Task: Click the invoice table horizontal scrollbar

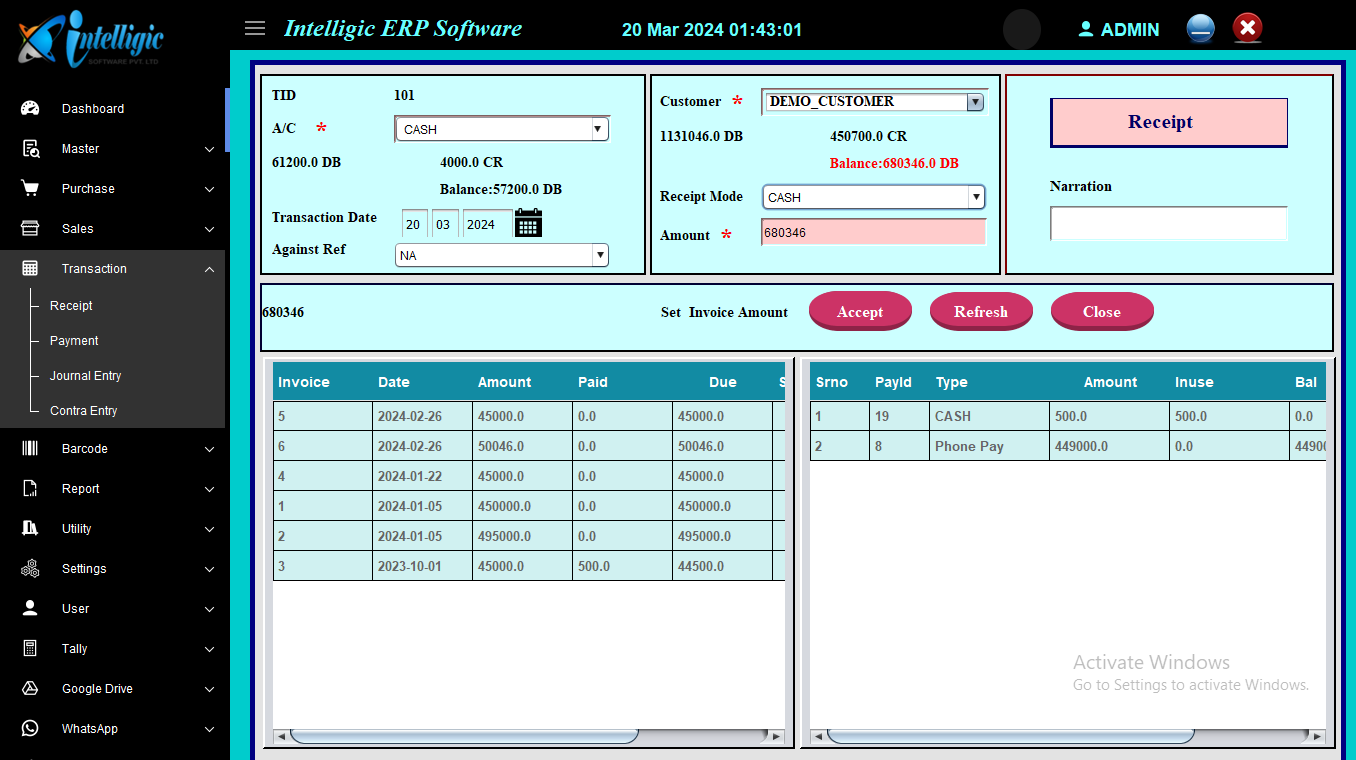Action: pos(463,736)
